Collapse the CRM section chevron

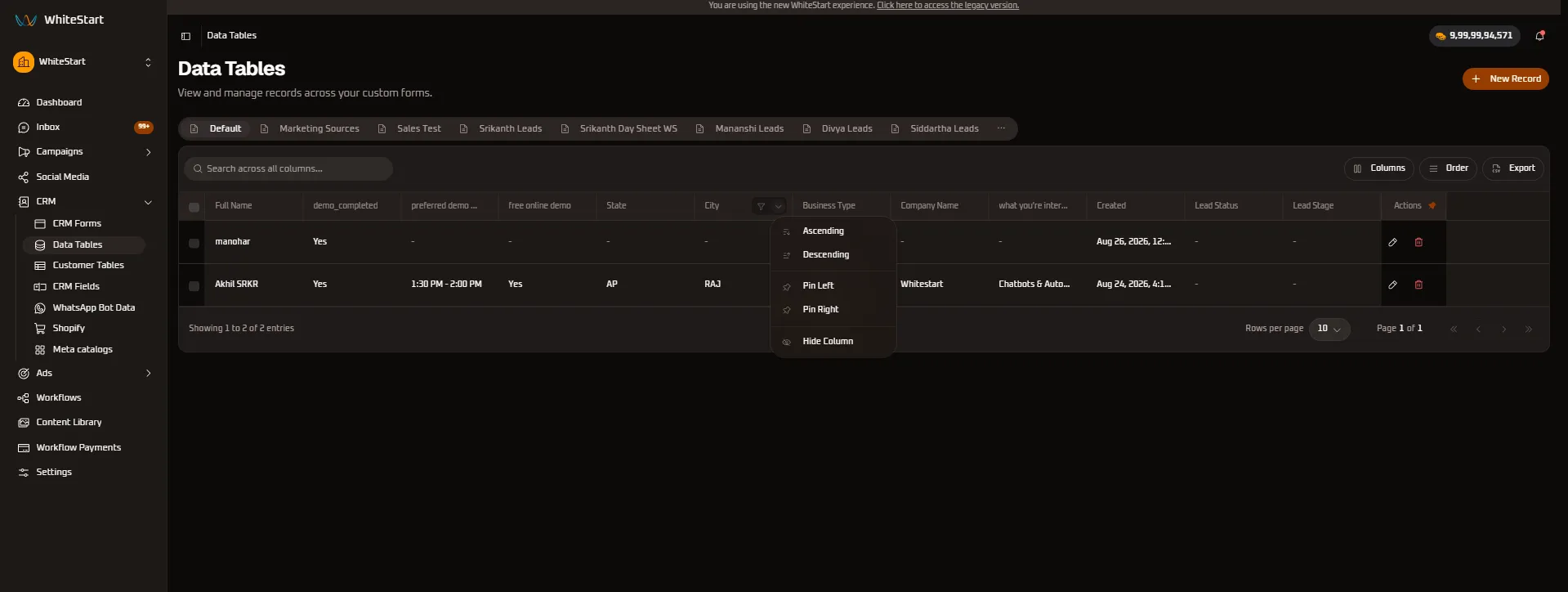[x=148, y=202]
